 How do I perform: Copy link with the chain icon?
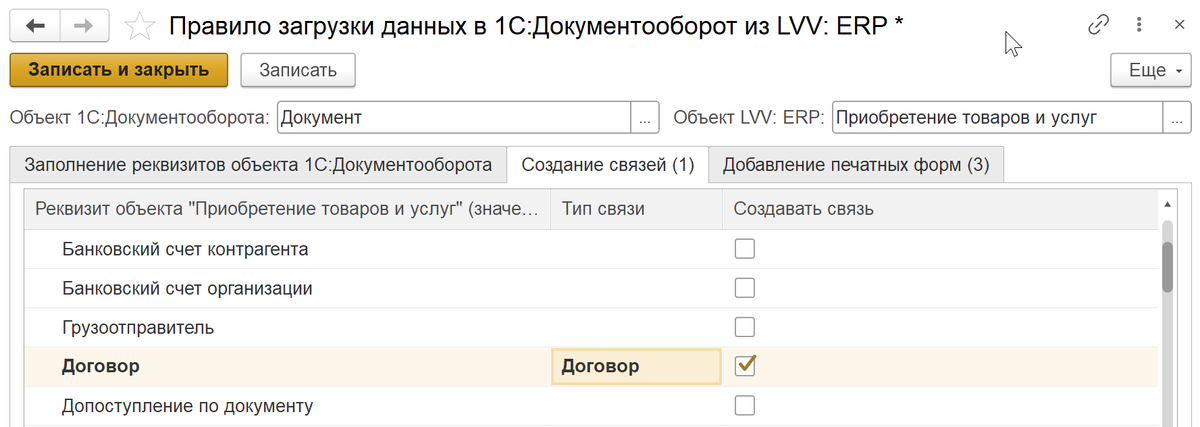1098,25
